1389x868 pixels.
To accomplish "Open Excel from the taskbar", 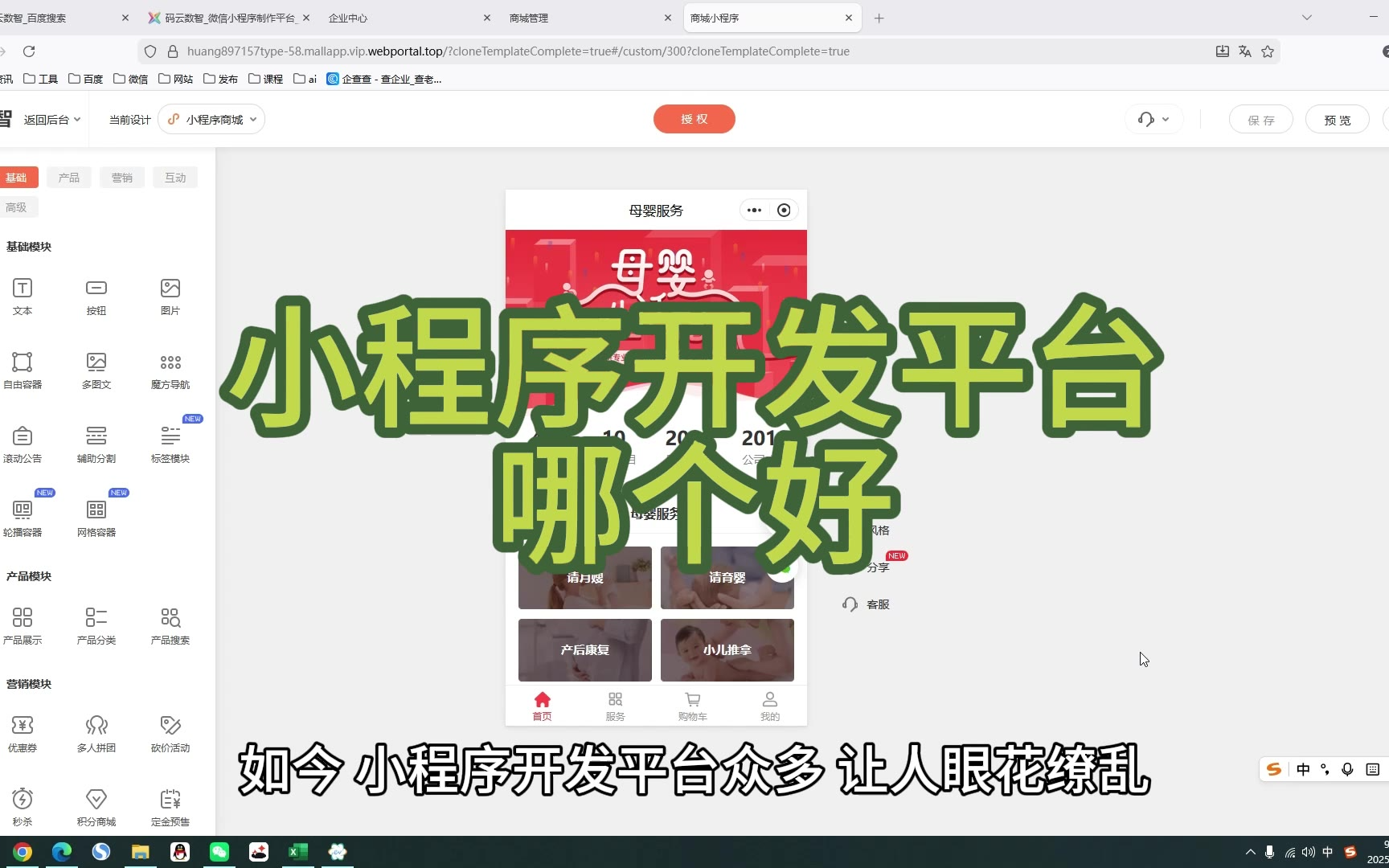I will click(298, 852).
